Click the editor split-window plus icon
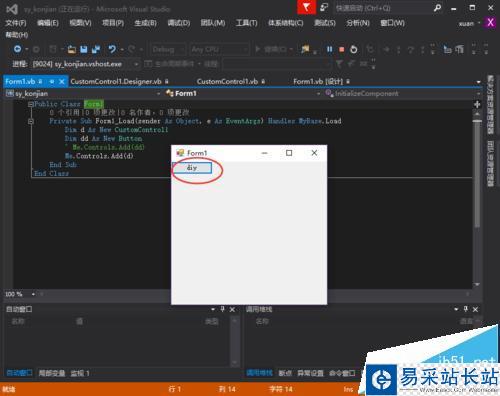Screen dimensions: 500x396 tap(477, 104)
